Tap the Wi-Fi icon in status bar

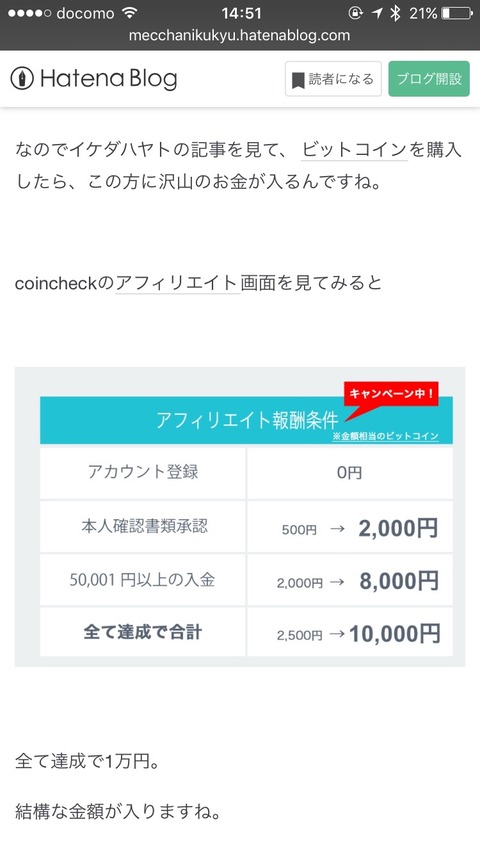coord(130,13)
